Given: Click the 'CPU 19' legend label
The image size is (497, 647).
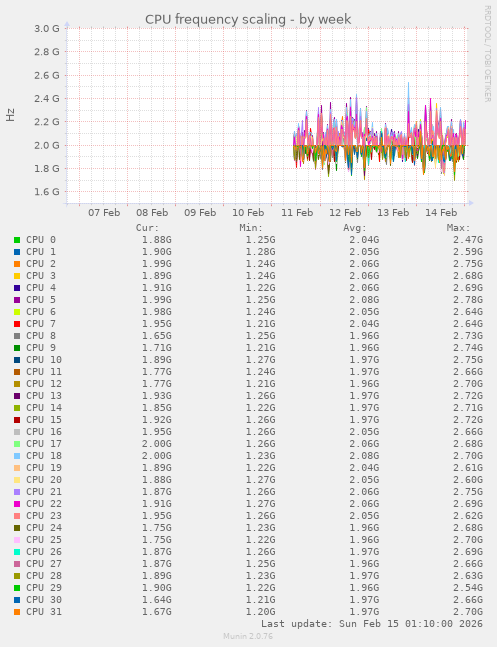Looking at the screenshot, I should pos(44,468).
